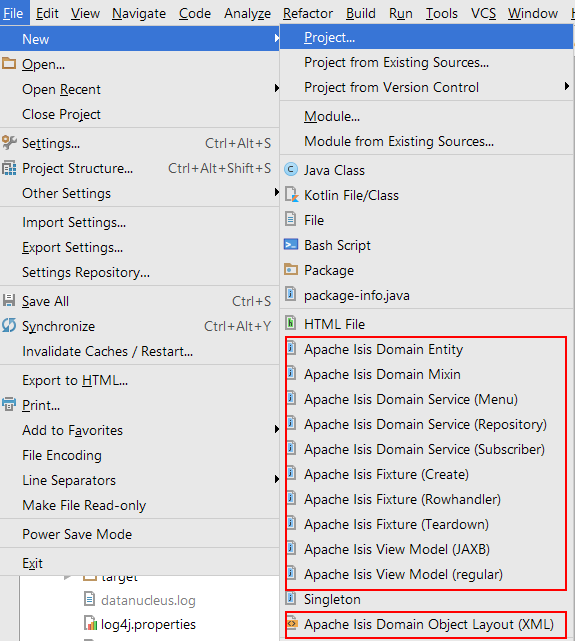Open the Run menu
Viewport: 575px width, 641px height.
coord(400,13)
